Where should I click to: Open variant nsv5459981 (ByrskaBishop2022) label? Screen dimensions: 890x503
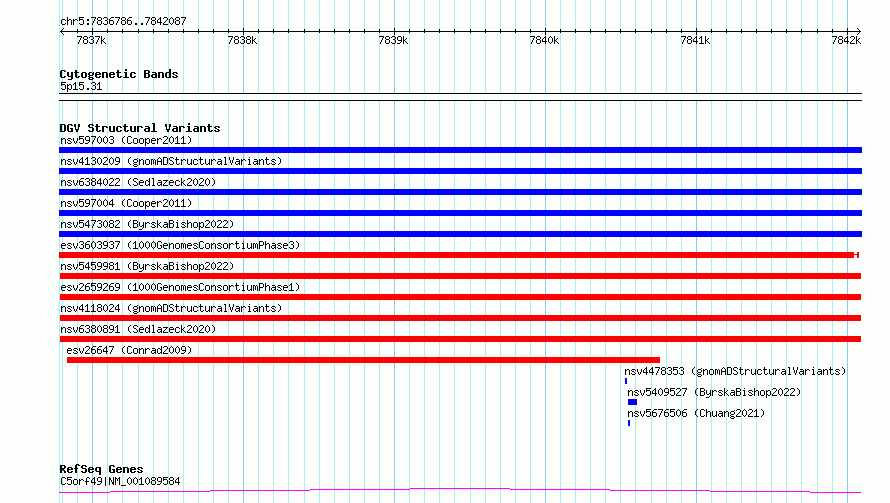coord(147,266)
